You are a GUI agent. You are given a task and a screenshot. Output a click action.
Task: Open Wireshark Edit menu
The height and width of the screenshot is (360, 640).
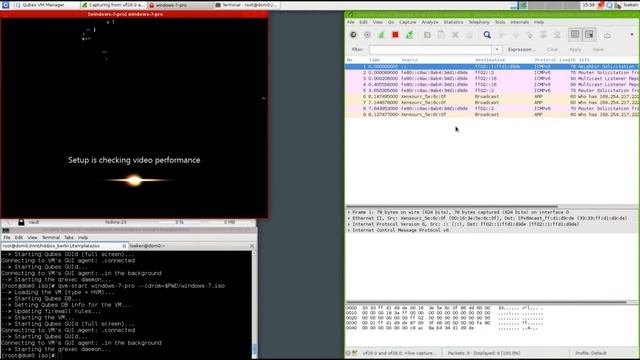(363, 22)
